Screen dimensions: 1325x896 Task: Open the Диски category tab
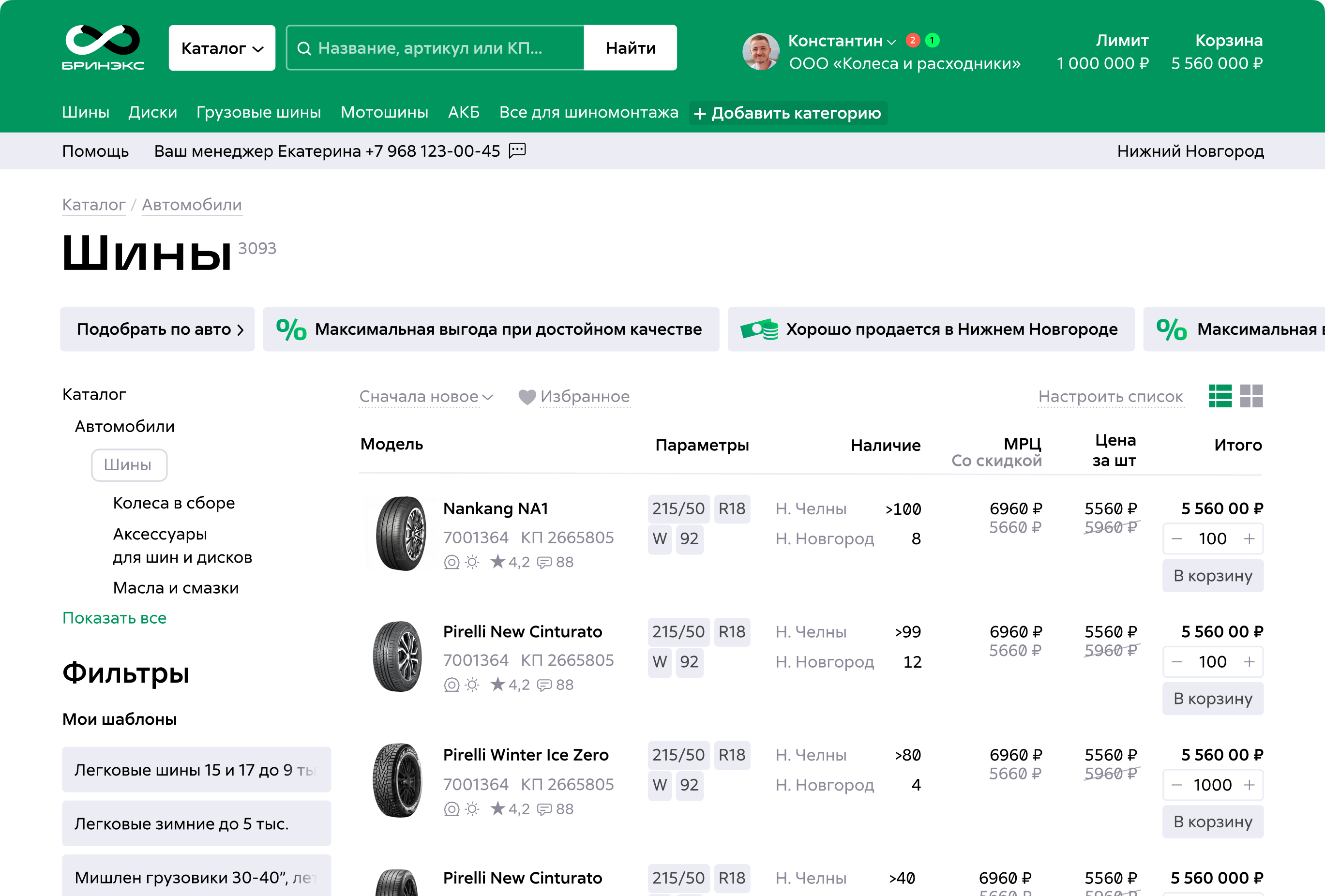point(152,112)
